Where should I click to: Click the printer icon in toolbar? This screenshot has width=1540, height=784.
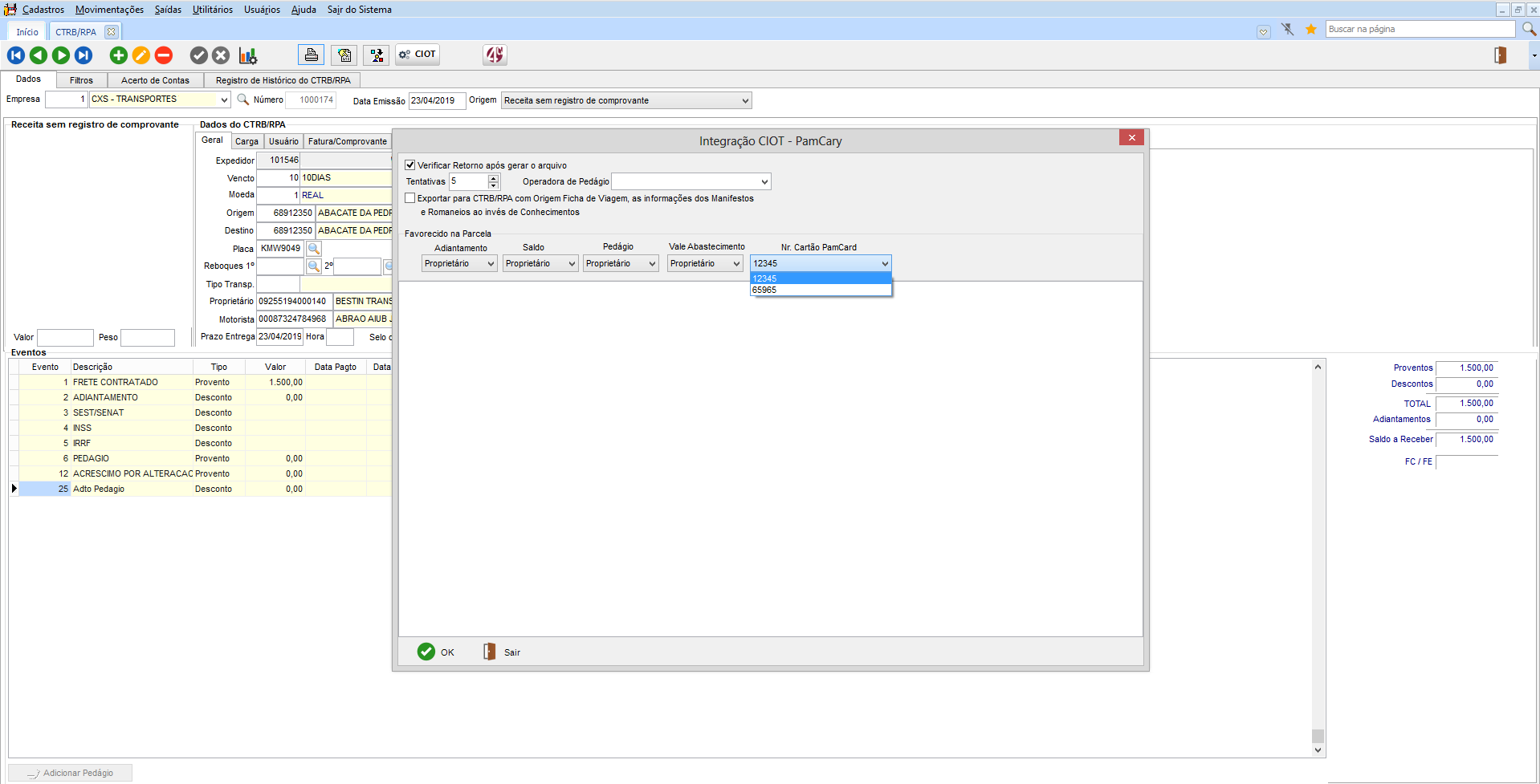[x=312, y=55]
